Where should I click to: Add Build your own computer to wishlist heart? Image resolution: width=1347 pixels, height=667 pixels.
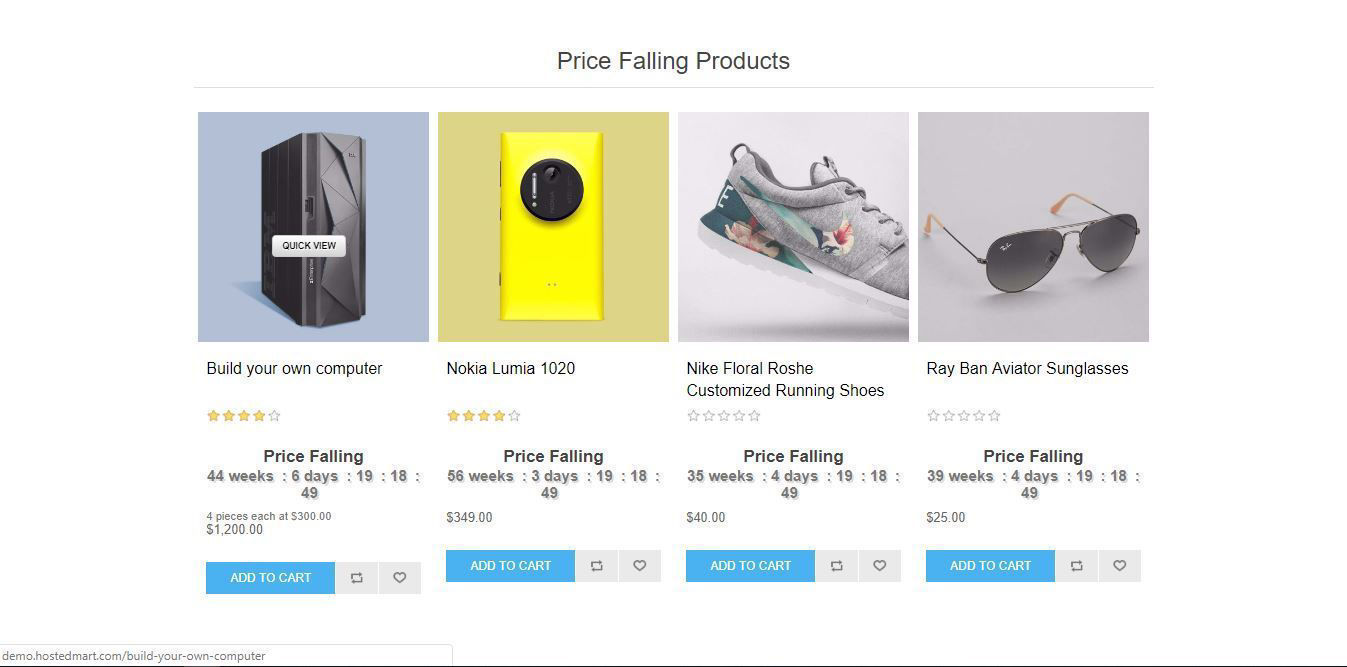click(x=399, y=577)
